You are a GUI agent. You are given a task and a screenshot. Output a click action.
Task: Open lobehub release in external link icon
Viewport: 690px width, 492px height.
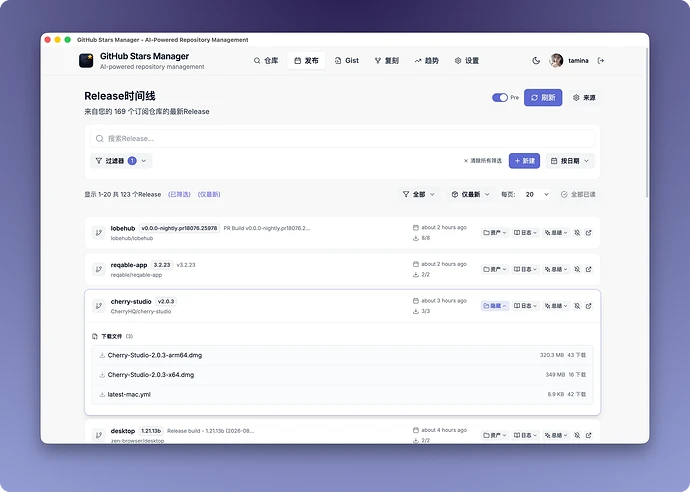point(588,232)
